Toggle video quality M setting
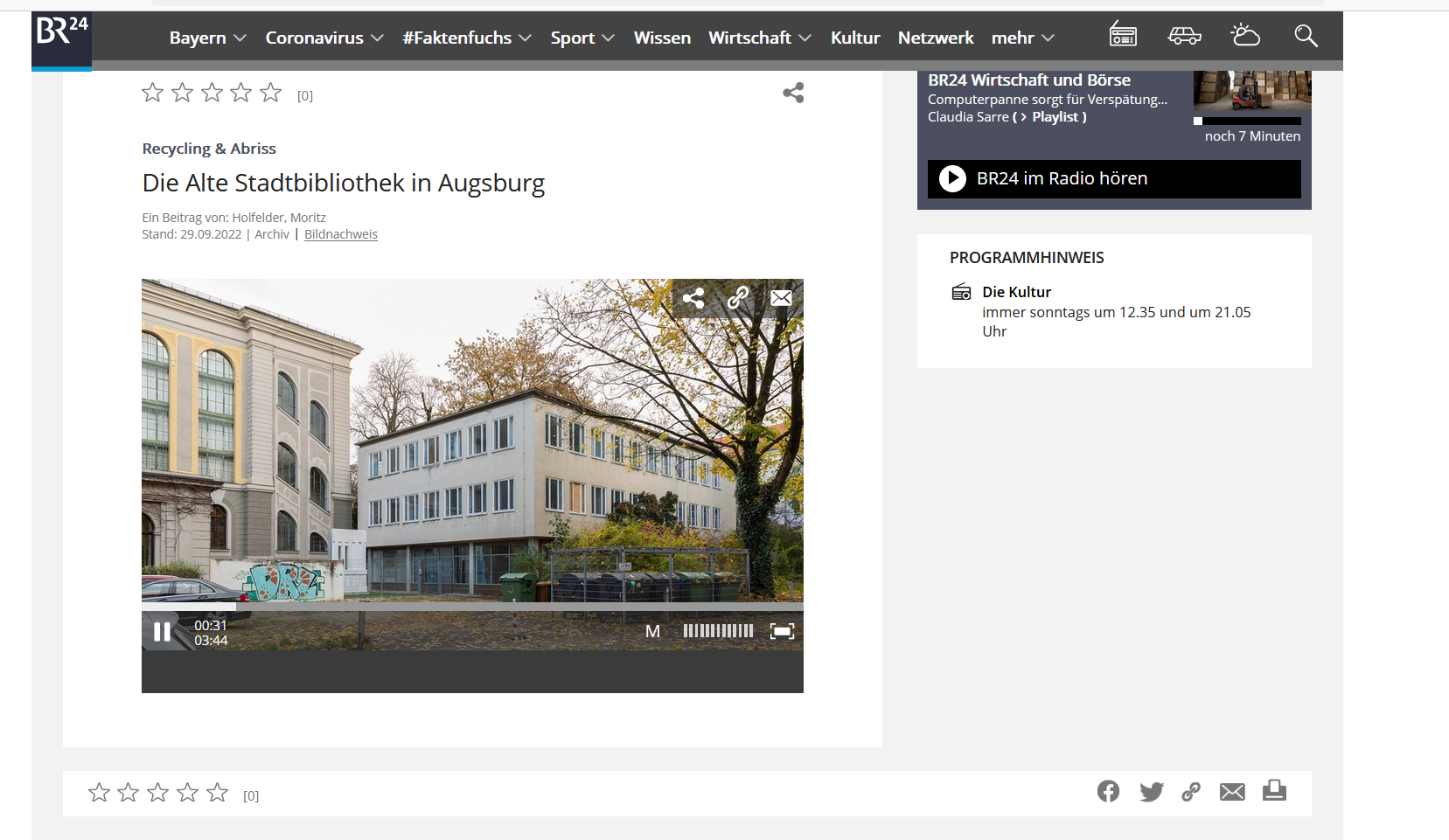The width and height of the screenshot is (1449, 840). [652, 631]
